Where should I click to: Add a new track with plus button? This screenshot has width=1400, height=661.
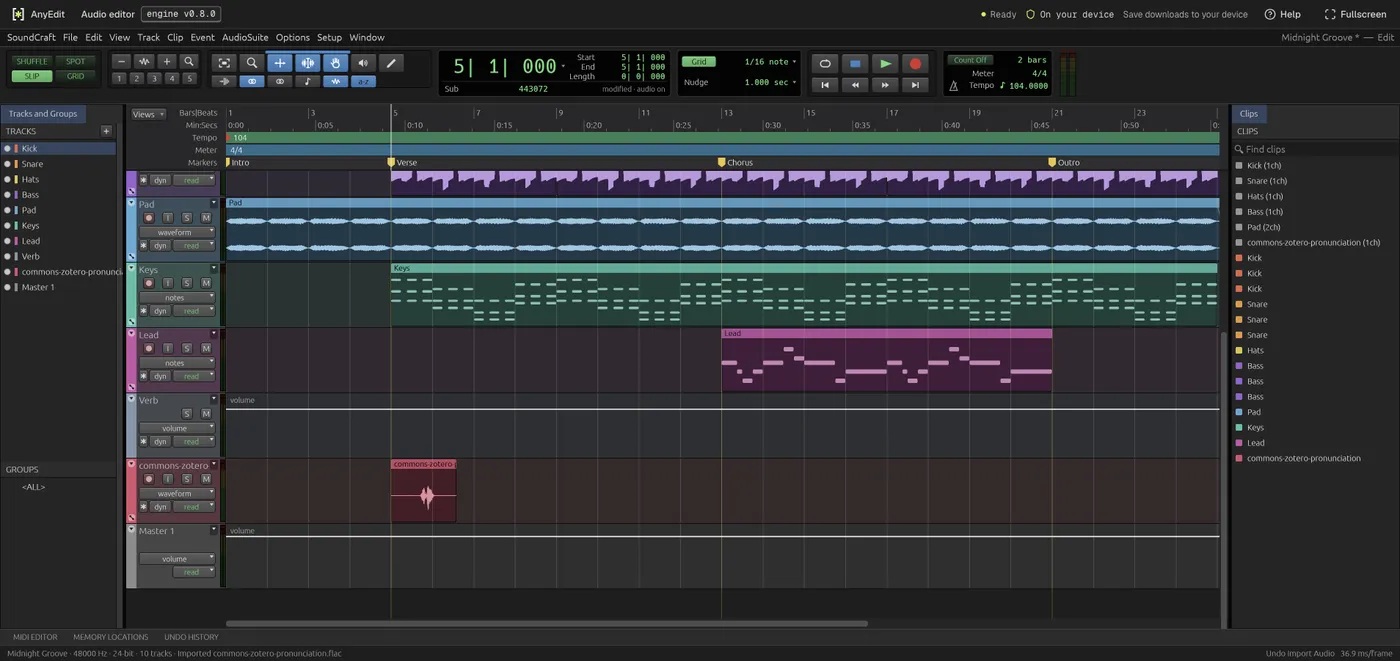coord(106,131)
